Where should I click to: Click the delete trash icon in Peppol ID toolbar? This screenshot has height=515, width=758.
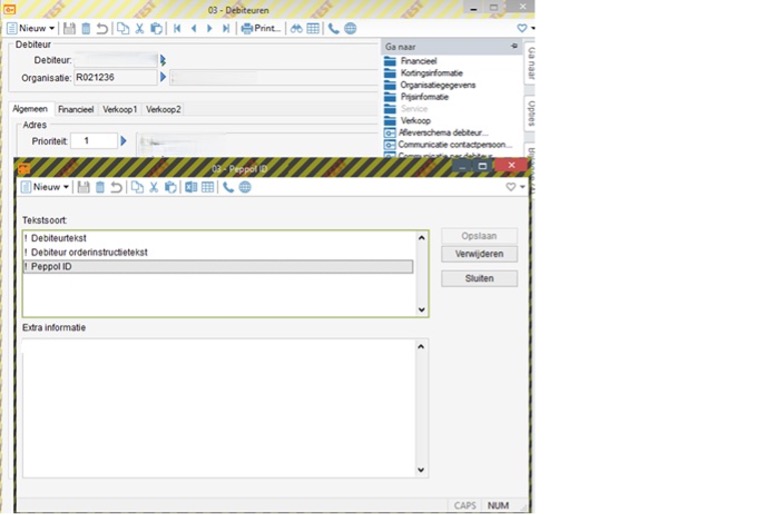point(100,187)
